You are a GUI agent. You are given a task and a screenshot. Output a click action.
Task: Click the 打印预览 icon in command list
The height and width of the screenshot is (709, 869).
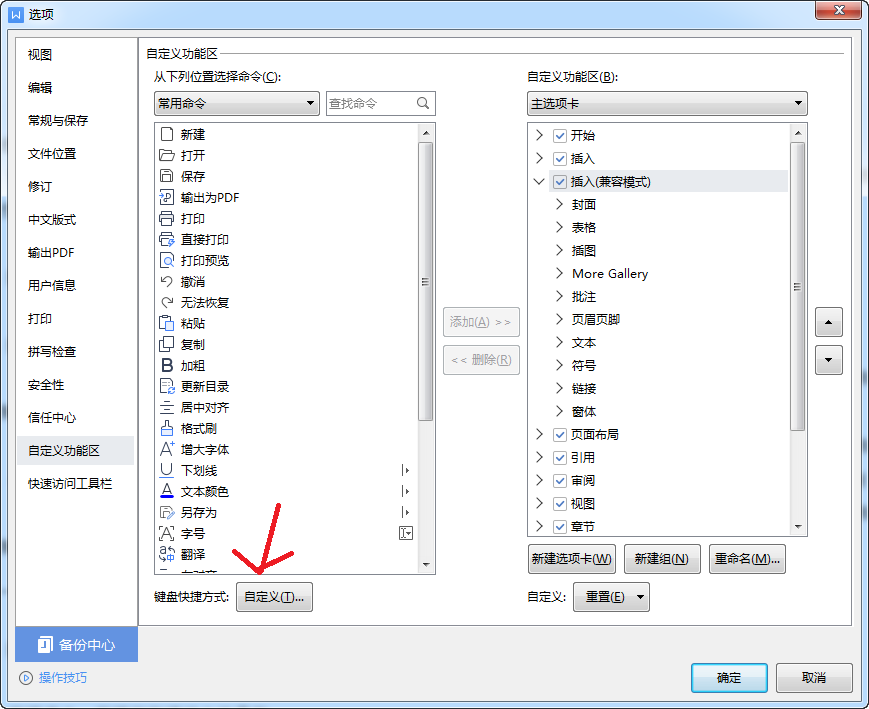coord(166,261)
